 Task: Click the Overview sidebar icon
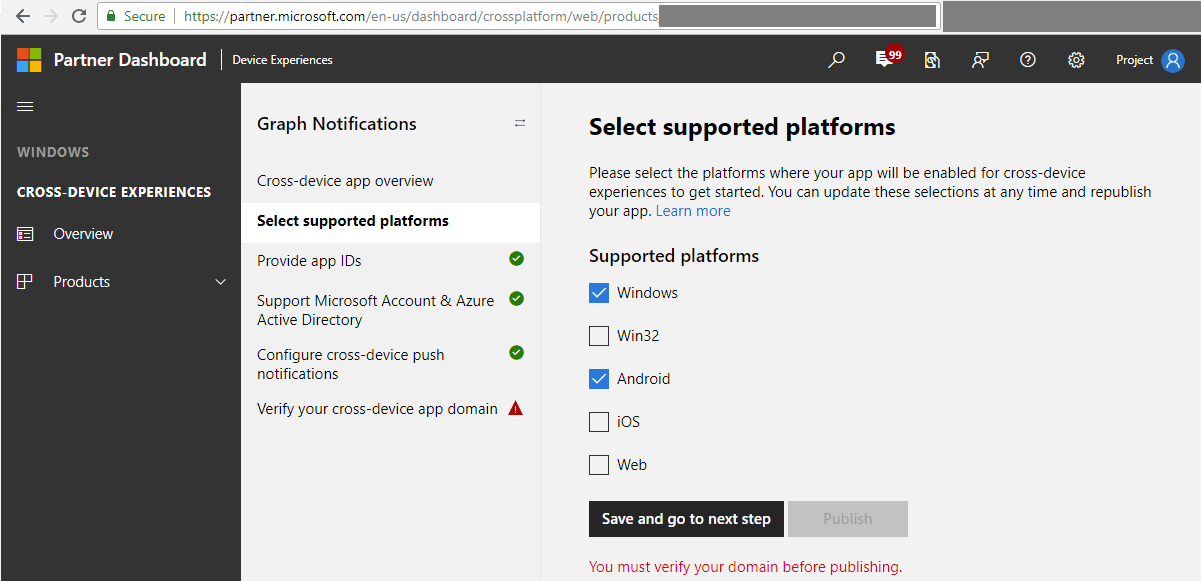[x=25, y=234]
